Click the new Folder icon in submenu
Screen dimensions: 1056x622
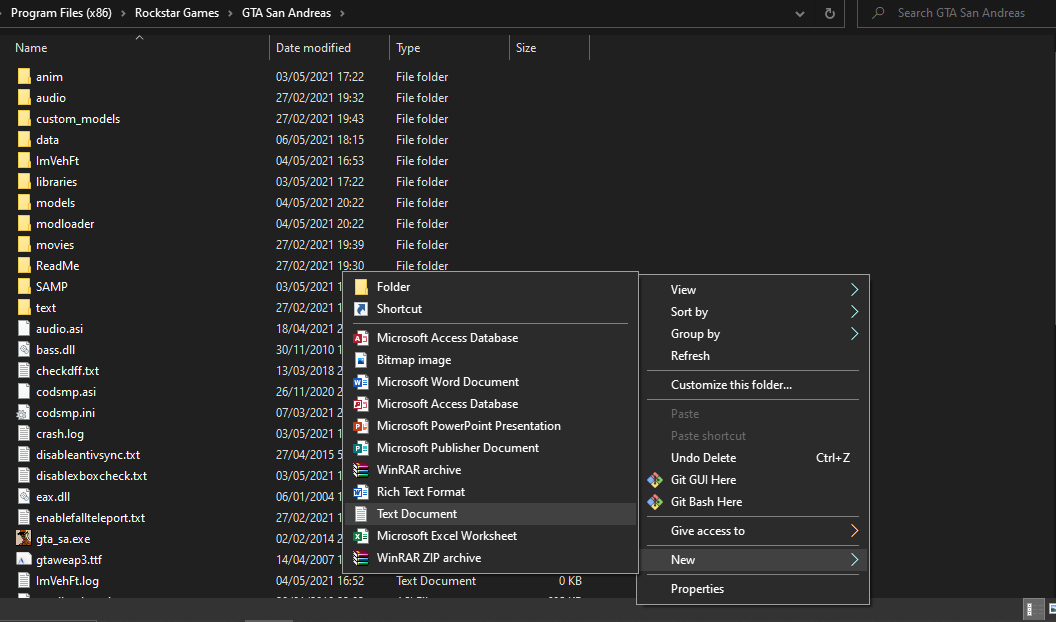(x=361, y=287)
